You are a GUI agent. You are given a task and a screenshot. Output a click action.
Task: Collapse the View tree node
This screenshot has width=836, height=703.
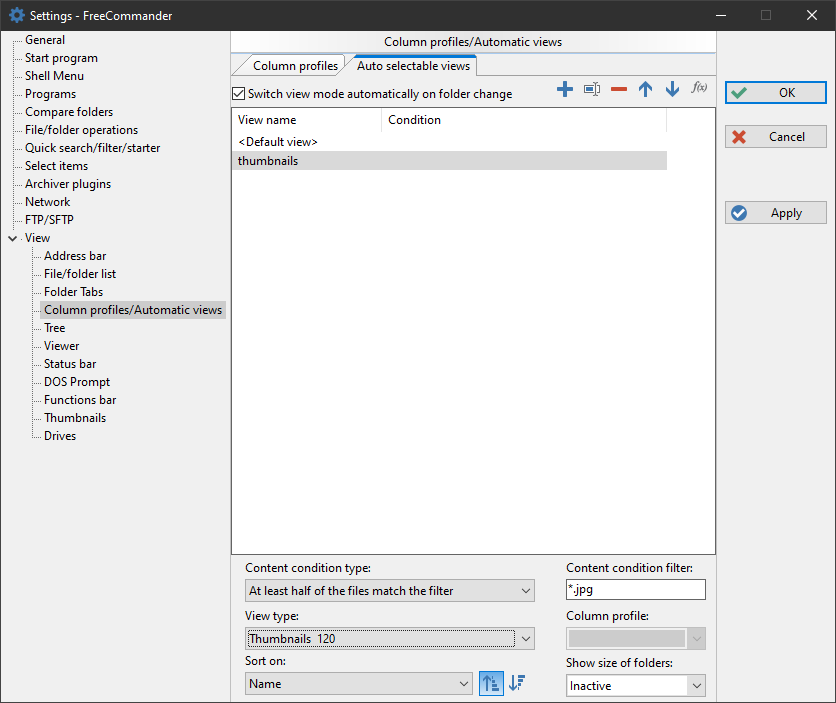12,238
